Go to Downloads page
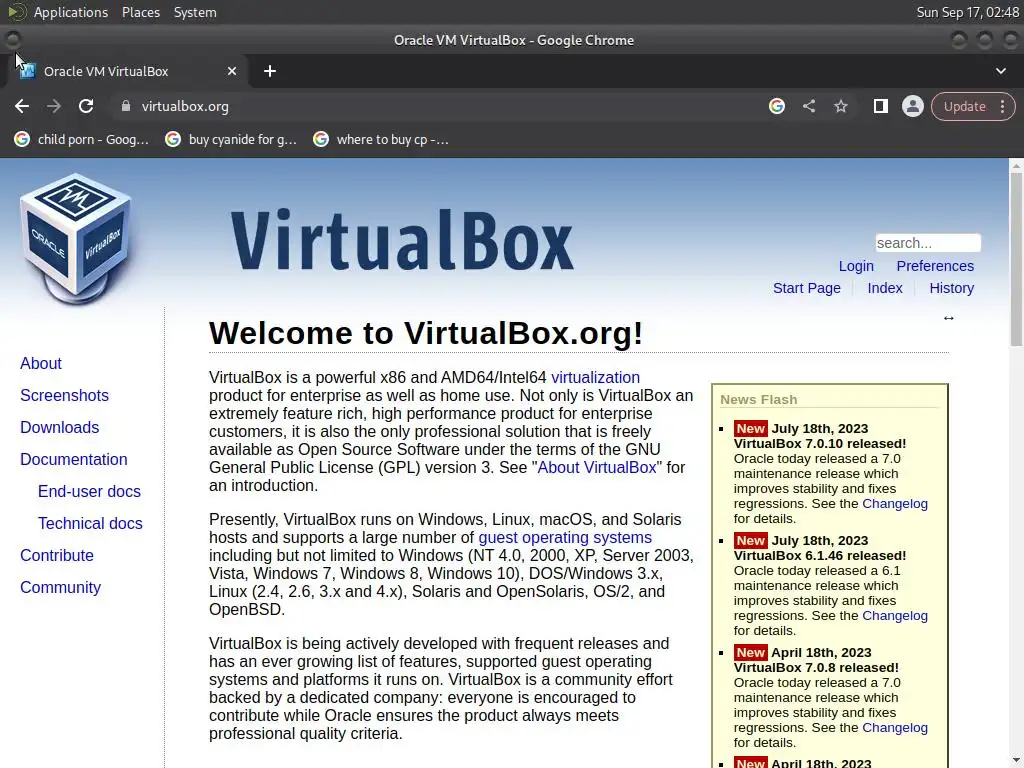 pyautogui.click(x=59, y=427)
